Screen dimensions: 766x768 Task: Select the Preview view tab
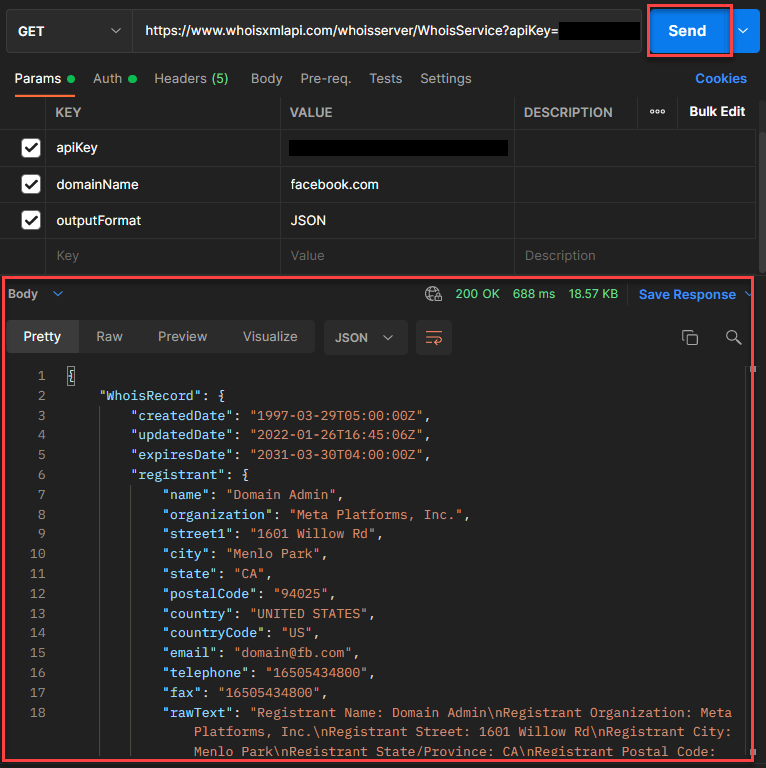[x=182, y=336]
